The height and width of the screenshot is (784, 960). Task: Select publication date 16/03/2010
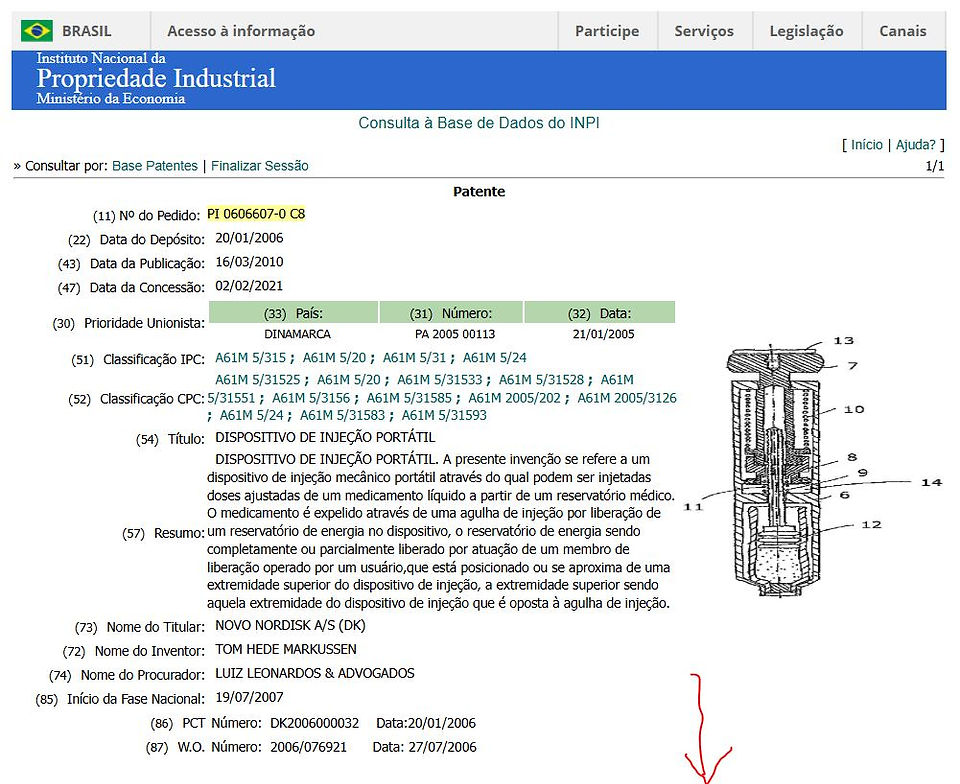click(x=249, y=262)
